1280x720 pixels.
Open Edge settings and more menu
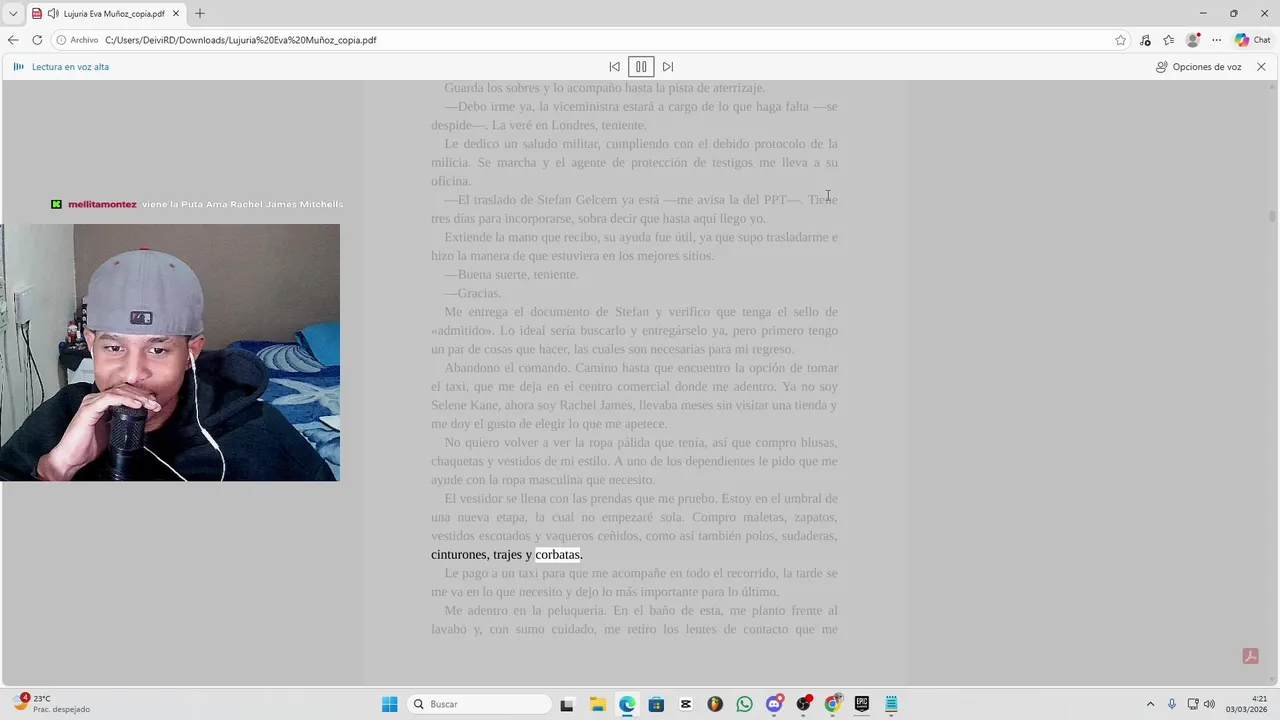click(x=1216, y=40)
